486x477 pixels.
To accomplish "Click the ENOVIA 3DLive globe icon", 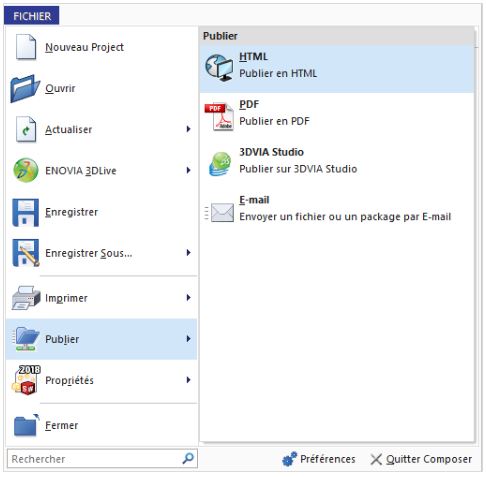I will [x=26, y=170].
